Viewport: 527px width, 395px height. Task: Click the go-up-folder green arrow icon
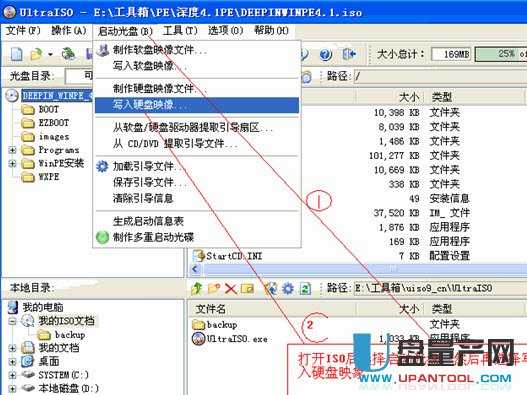(x=197, y=288)
